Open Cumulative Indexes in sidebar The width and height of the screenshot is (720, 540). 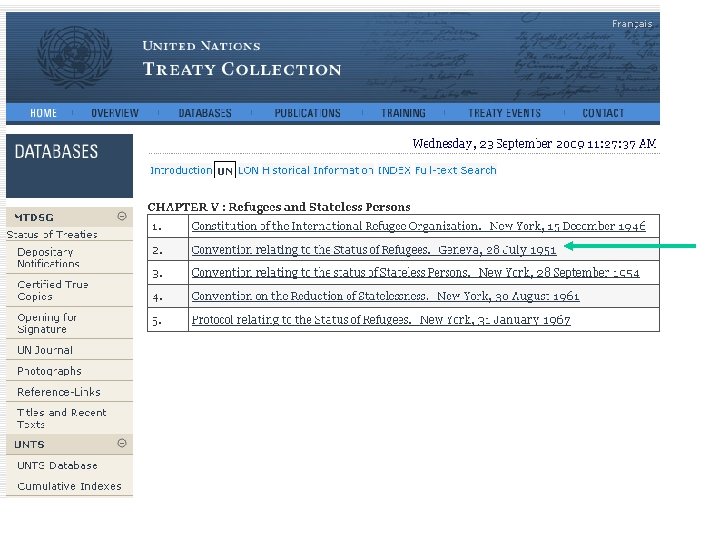[69, 486]
